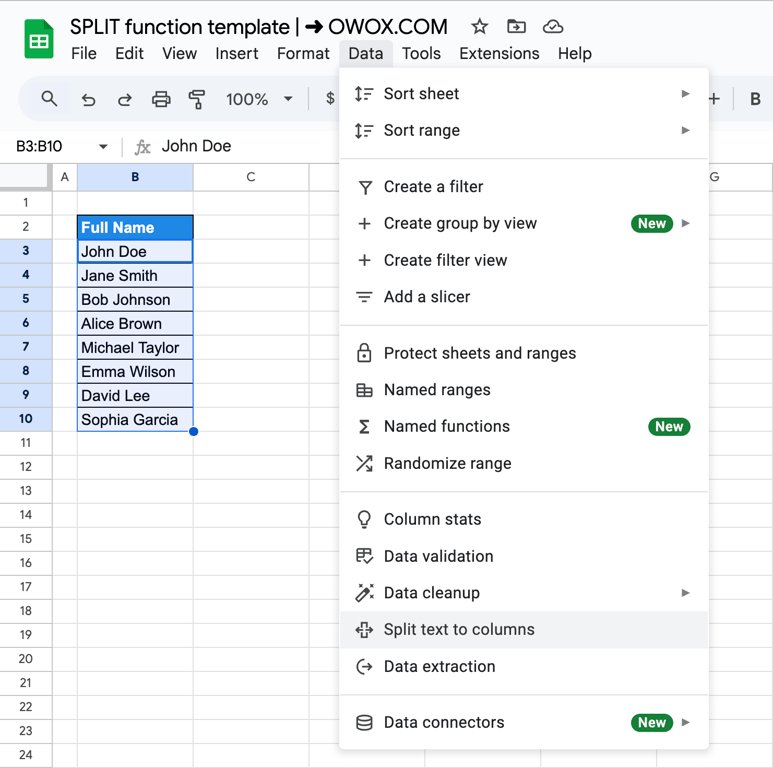Viewport: 773px width, 768px height.
Task: Click the Split text to columns icon
Action: 364,629
